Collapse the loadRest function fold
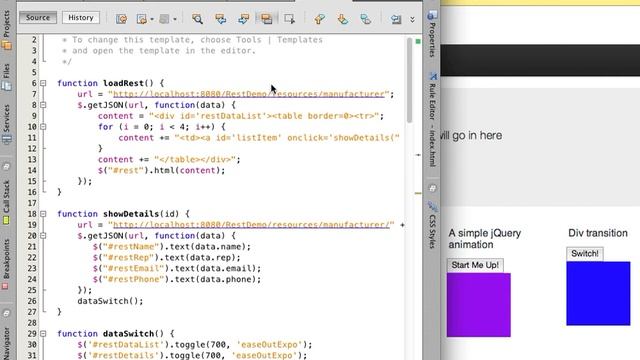Screen dimensions: 640x360 pyautogui.click(x=43, y=83)
